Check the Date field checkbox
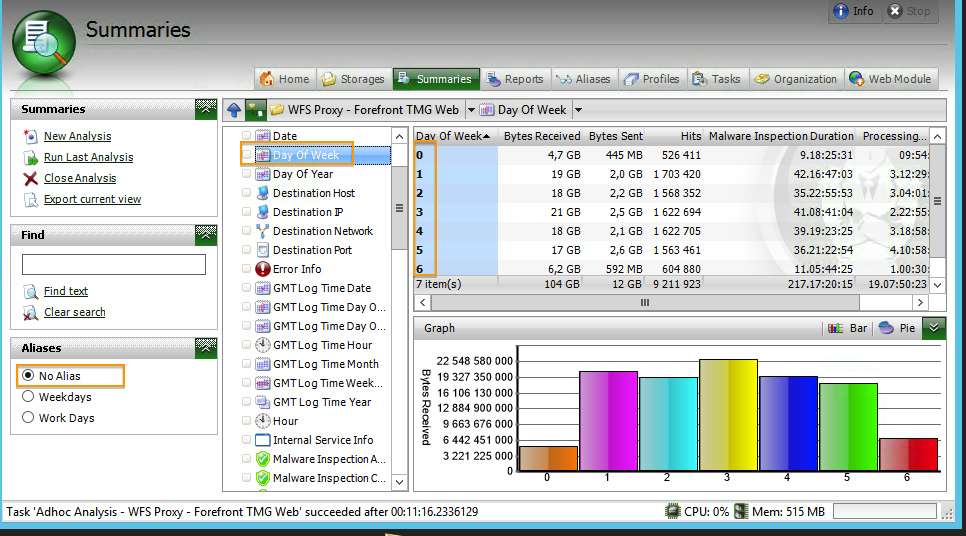The image size is (966, 536). [247, 136]
